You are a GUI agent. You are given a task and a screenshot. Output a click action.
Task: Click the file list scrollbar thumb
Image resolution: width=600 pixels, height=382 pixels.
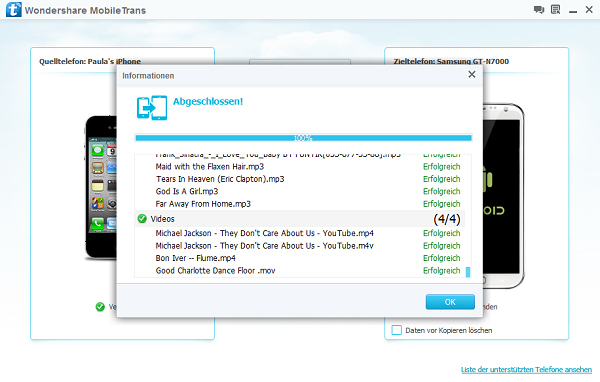coord(468,272)
